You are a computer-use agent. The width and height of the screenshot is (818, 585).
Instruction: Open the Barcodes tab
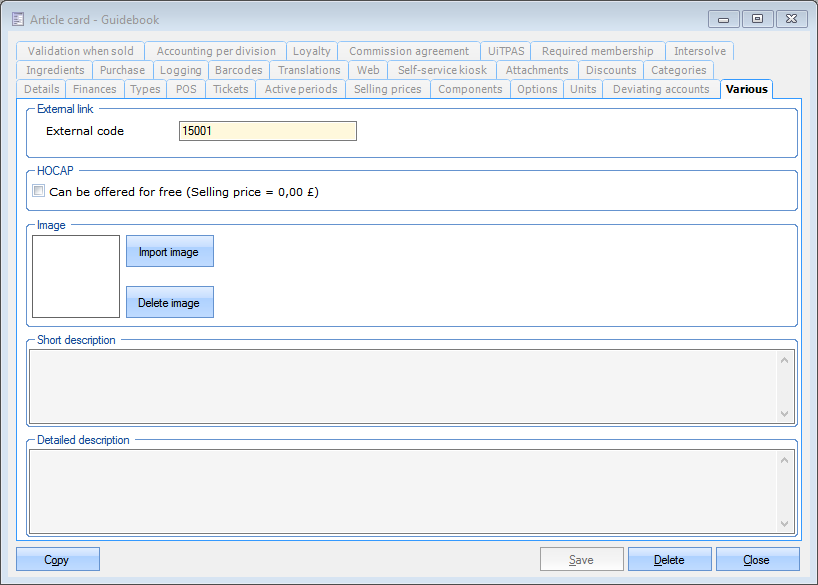(x=239, y=70)
